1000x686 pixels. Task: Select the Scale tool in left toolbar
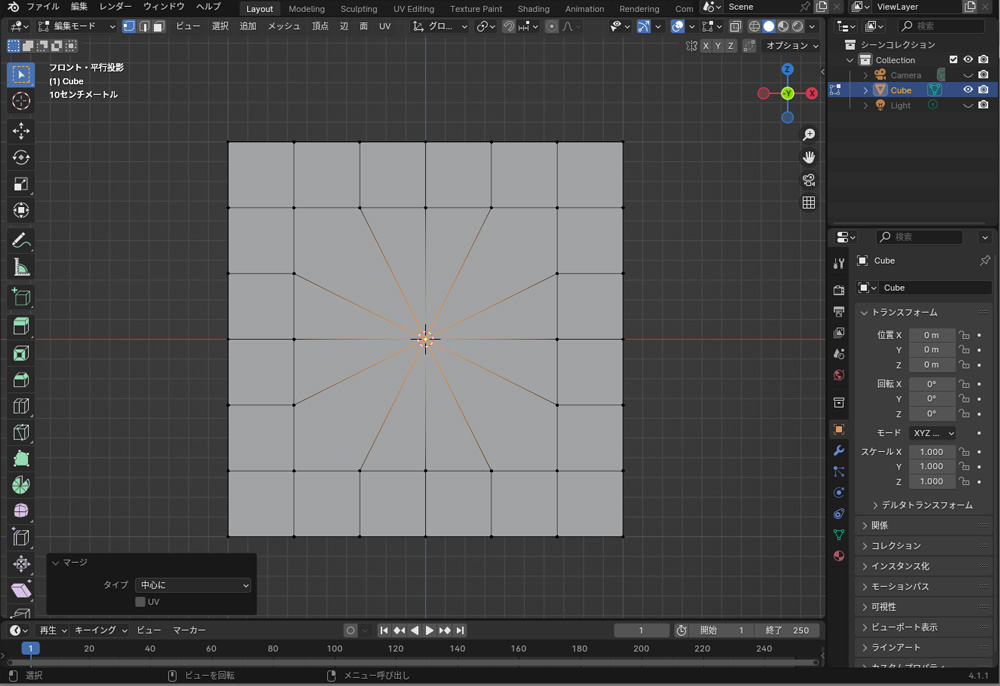click(21, 184)
